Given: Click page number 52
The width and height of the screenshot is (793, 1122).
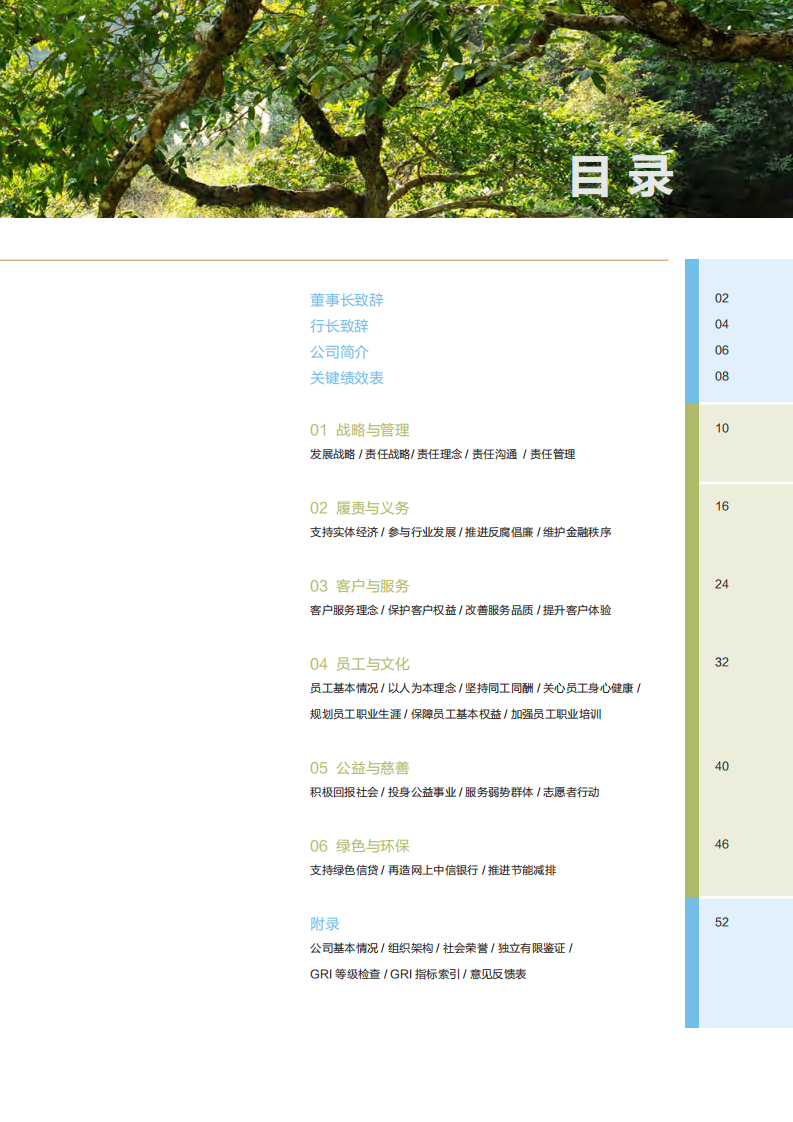Looking at the screenshot, I should (x=721, y=922).
